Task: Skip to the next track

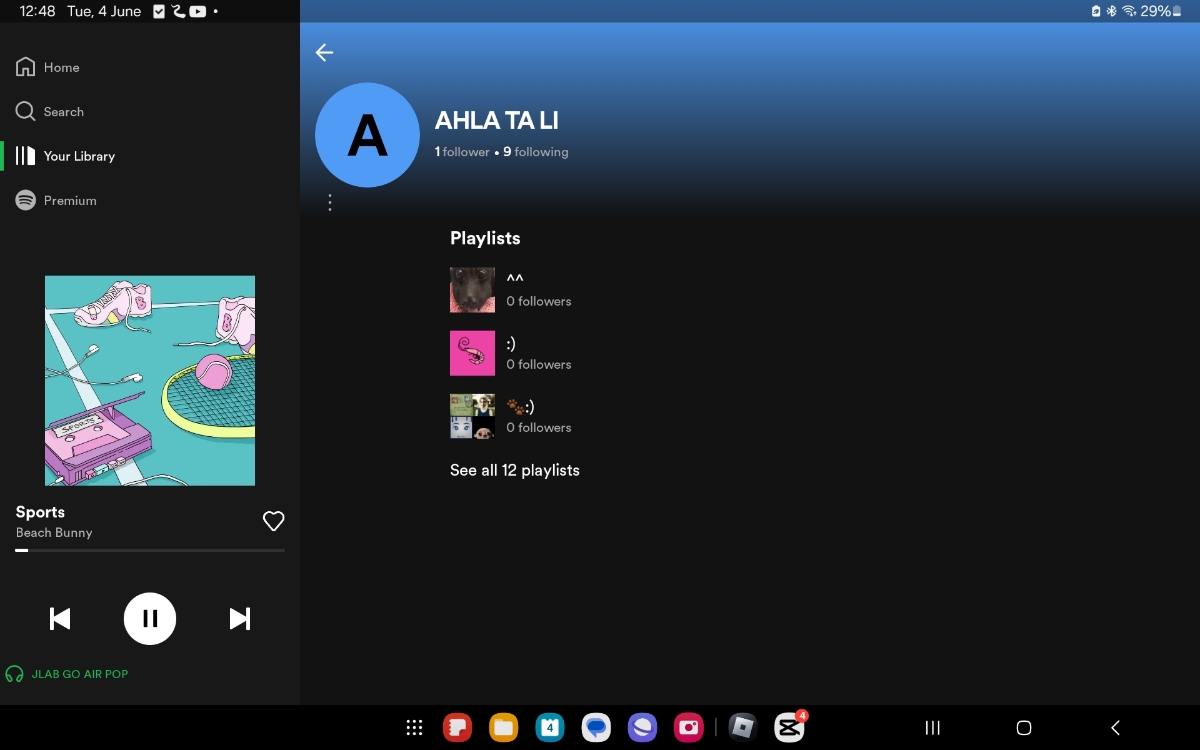Action: (x=240, y=619)
